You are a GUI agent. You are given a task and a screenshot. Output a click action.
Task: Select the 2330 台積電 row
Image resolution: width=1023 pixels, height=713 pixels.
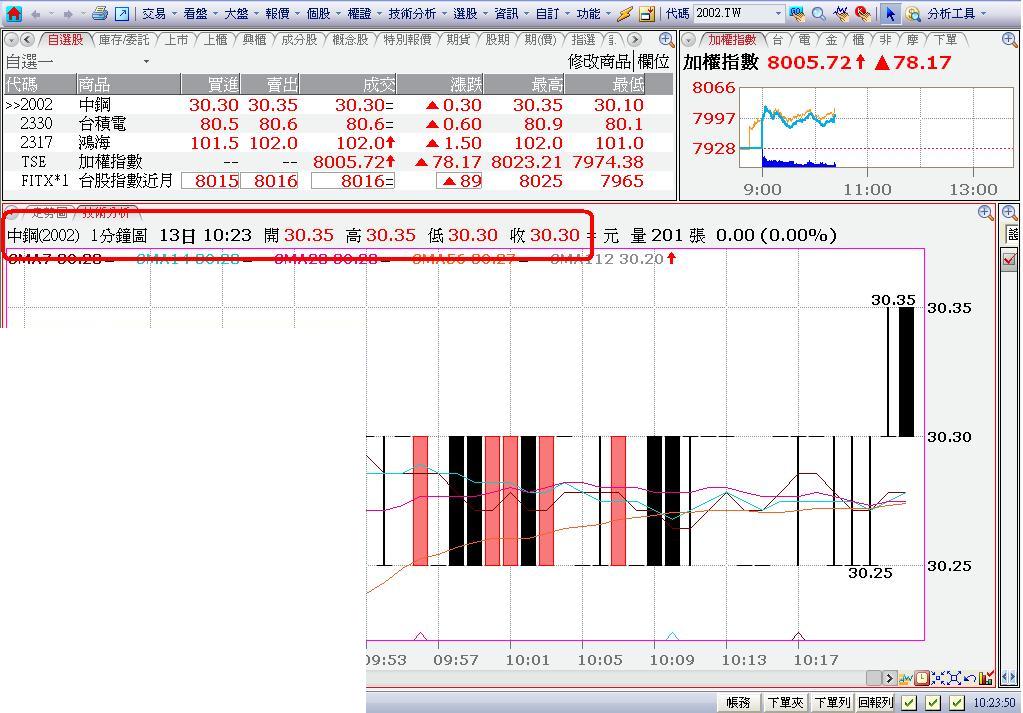(x=338, y=123)
